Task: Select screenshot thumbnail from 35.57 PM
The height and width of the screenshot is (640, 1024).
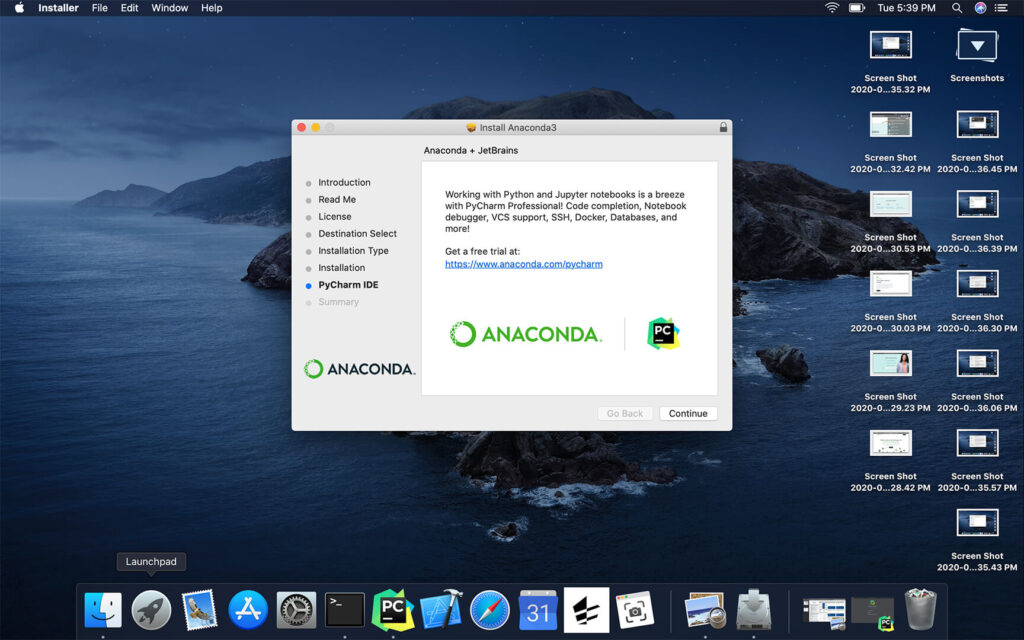Action: [x=977, y=443]
